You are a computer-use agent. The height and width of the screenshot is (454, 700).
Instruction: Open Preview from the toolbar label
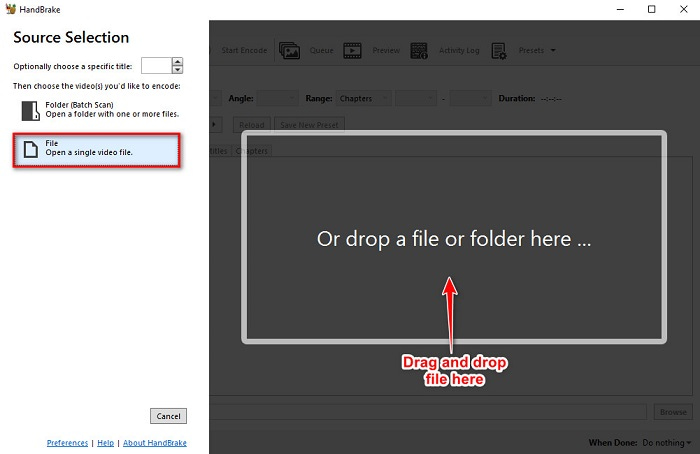click(386, 50)
